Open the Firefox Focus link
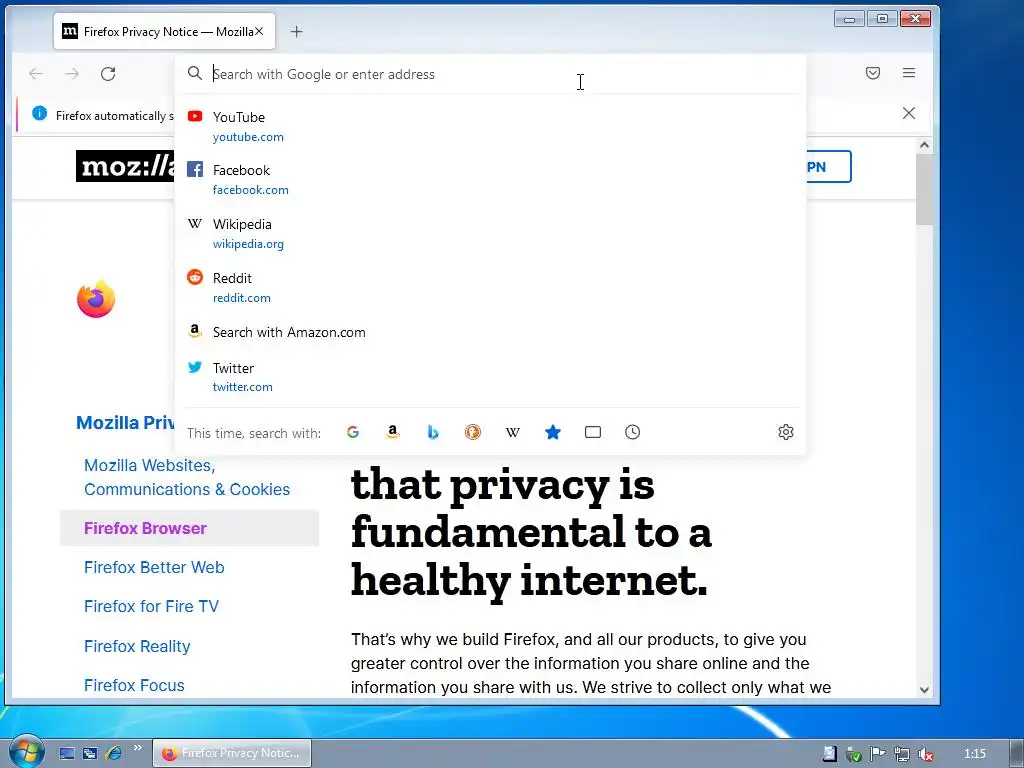Image resolution: width=1024 pixels, height=768 pixels. [x=134, y=686]
